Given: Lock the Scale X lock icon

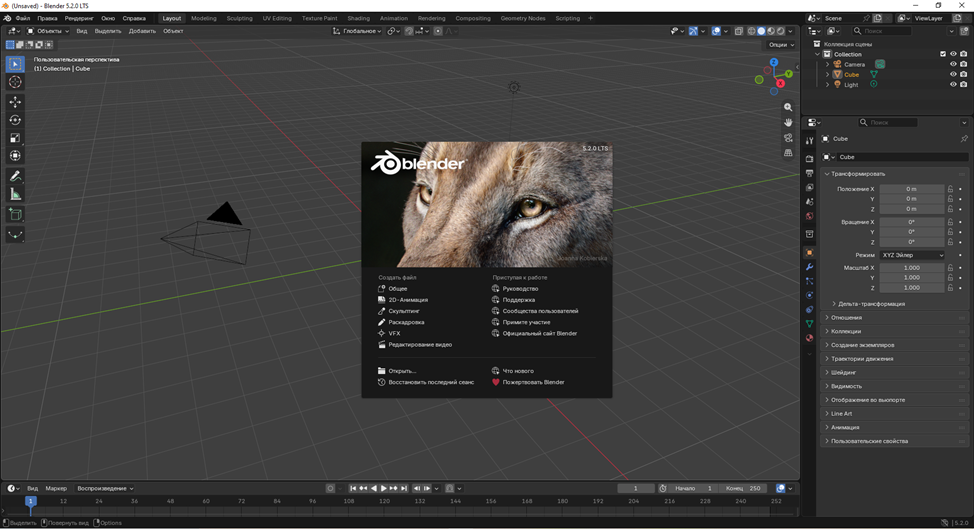Looking at the screenshot, I should (x=950, y=268).
